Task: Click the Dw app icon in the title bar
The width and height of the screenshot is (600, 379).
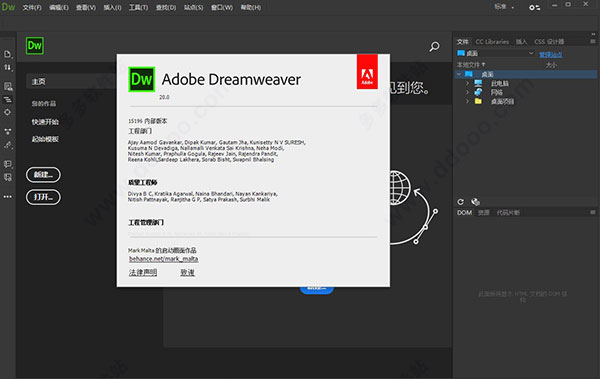Action: (8, 7)
